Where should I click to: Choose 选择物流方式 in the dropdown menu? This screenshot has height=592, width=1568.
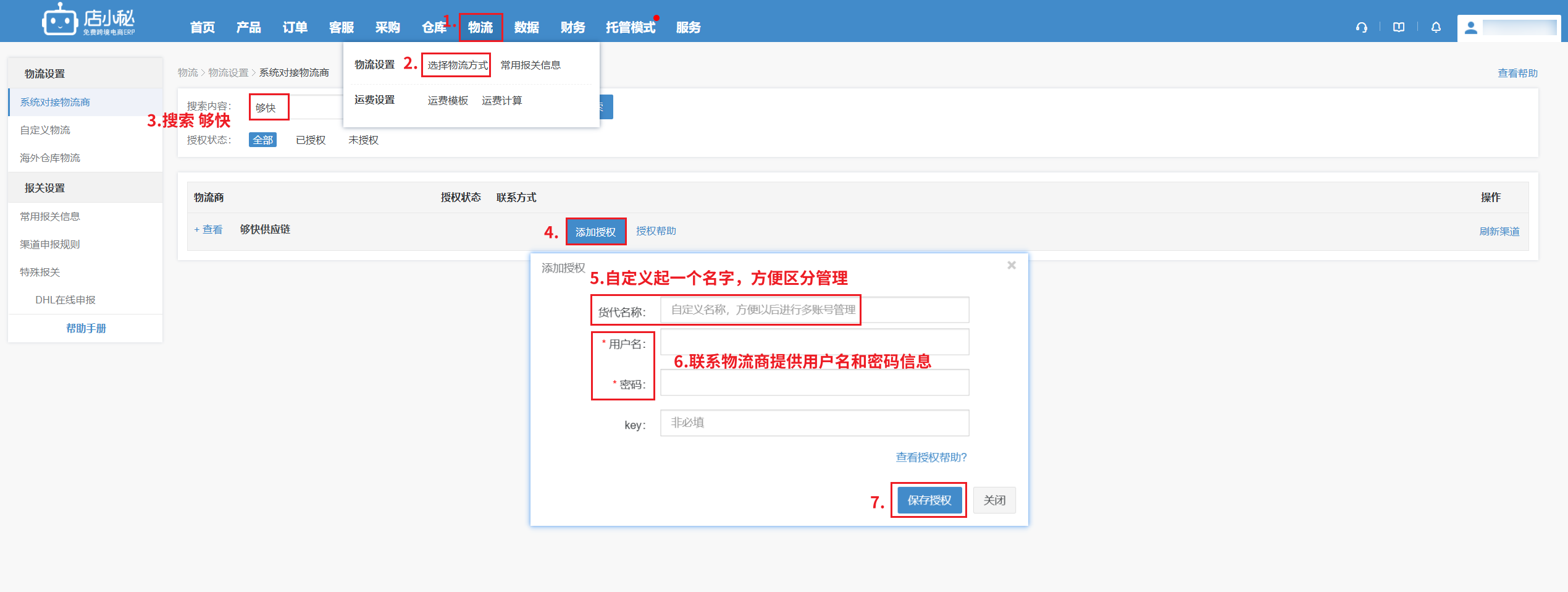coord(457,65)
